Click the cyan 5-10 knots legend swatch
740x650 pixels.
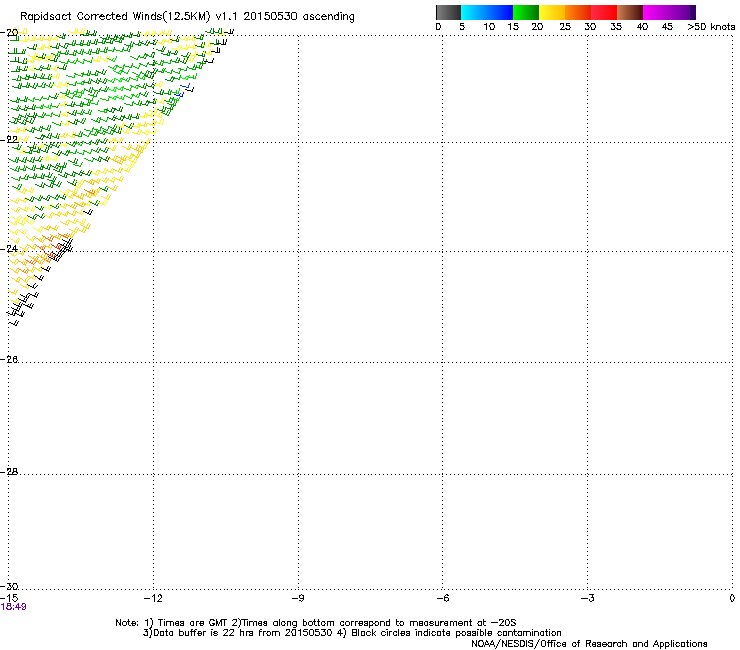click(474, 12)
